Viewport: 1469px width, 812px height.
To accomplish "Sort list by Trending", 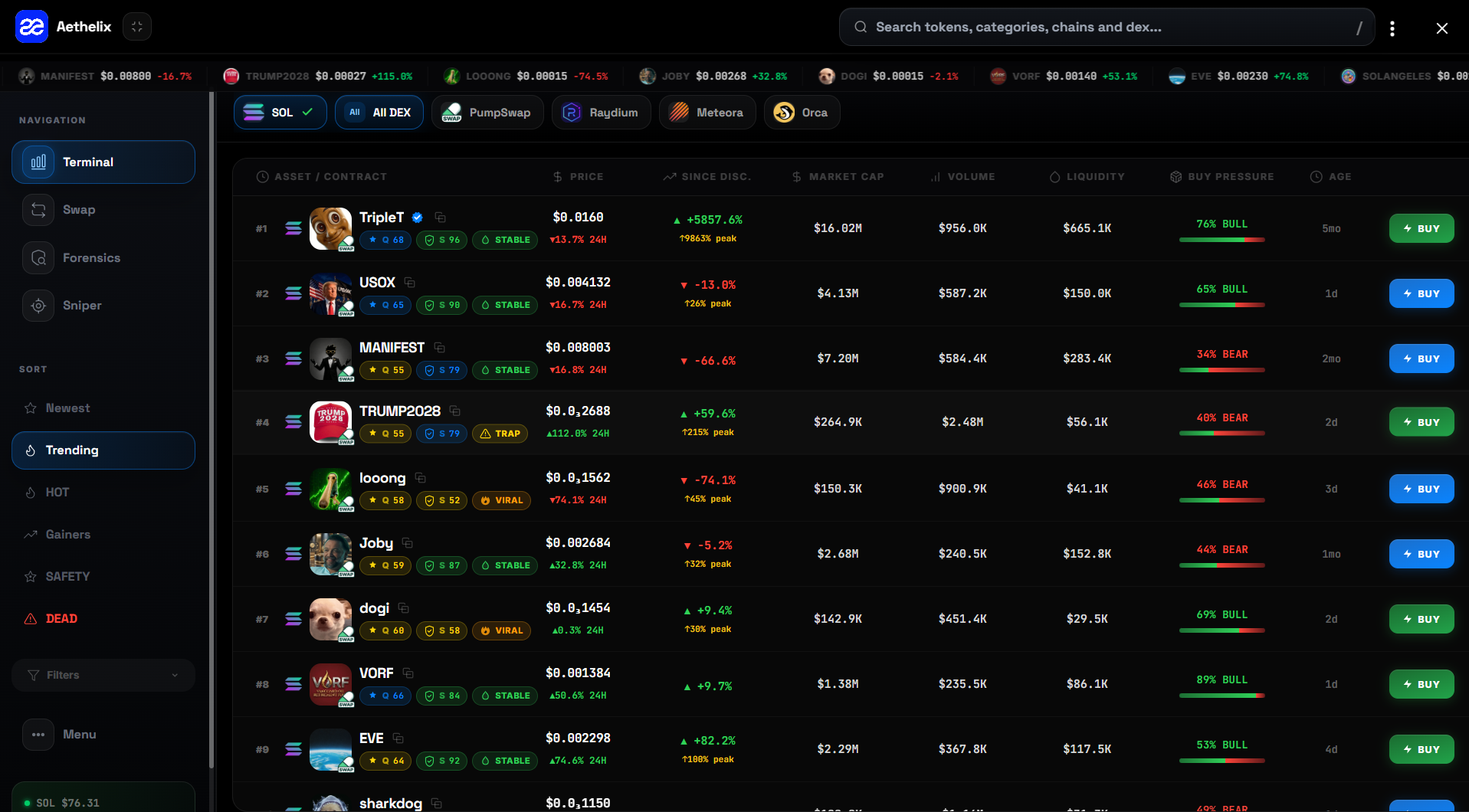I will click(103, 450).
